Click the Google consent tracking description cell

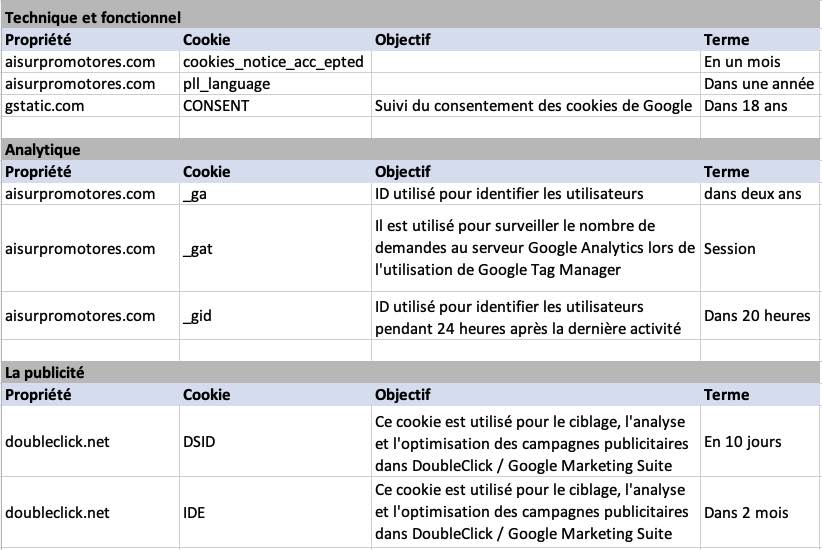[534, 106]
